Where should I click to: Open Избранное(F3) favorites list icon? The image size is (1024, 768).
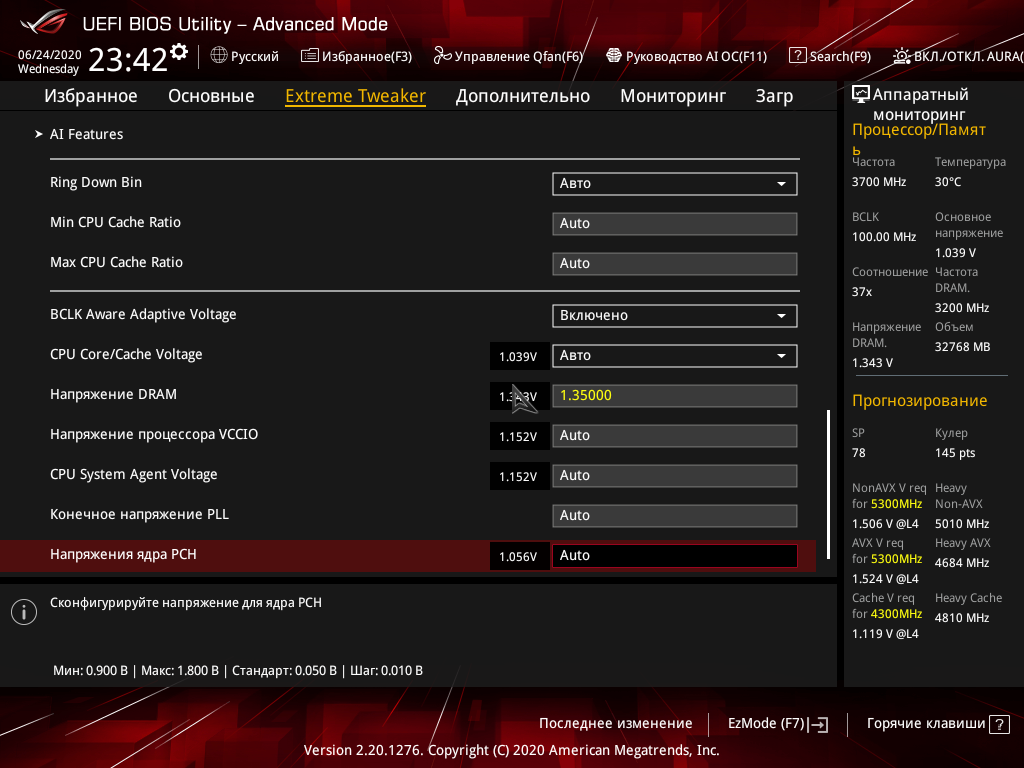tap(310, 56)
